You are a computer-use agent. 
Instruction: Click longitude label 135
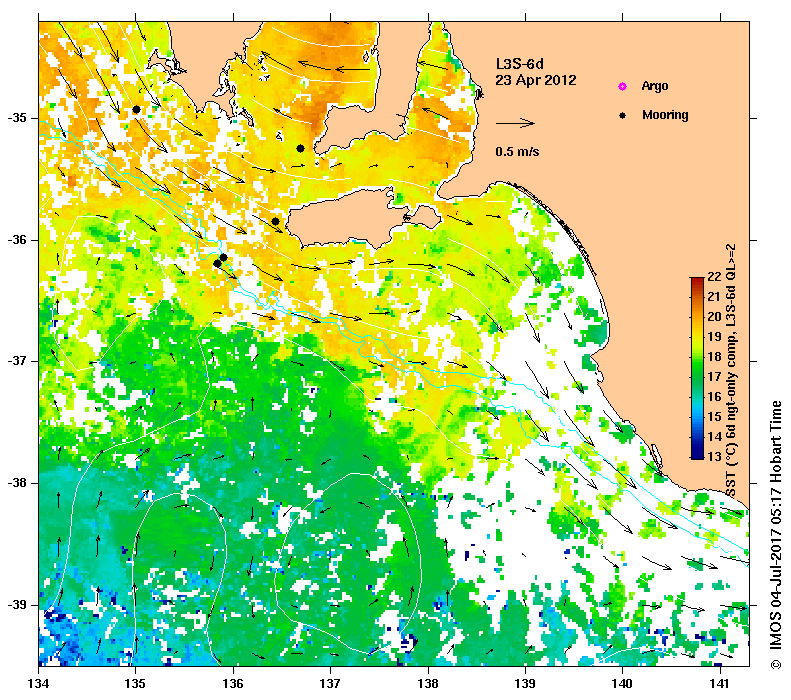coord(135,684)
